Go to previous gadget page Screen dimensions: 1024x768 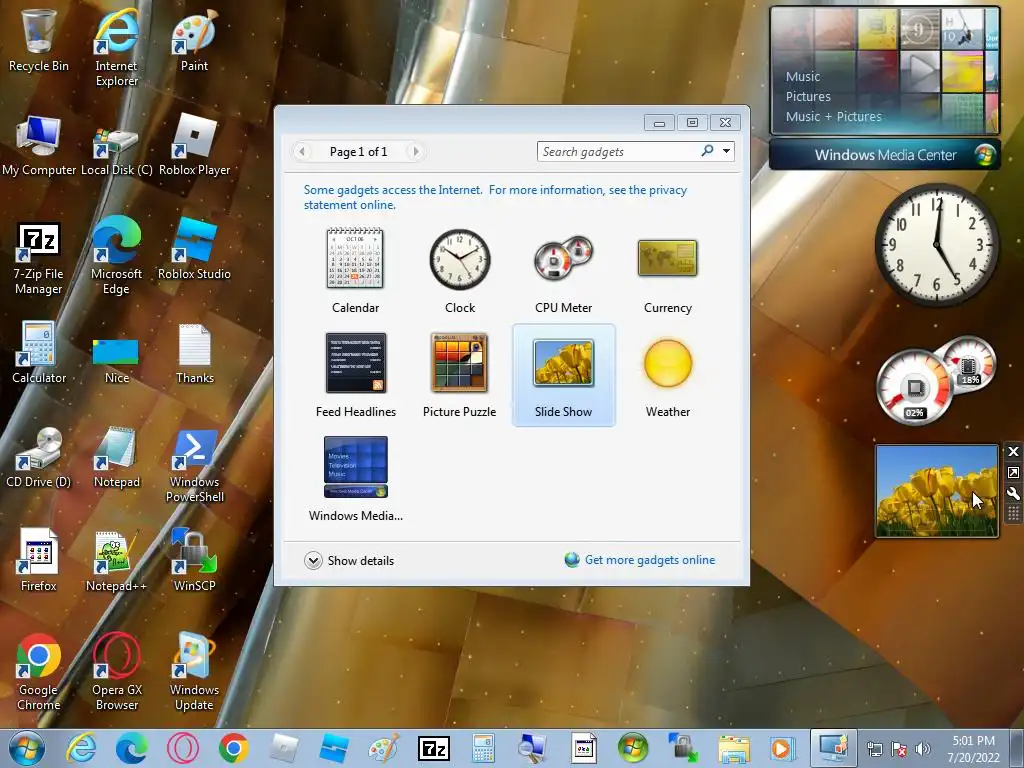[301, 152]
